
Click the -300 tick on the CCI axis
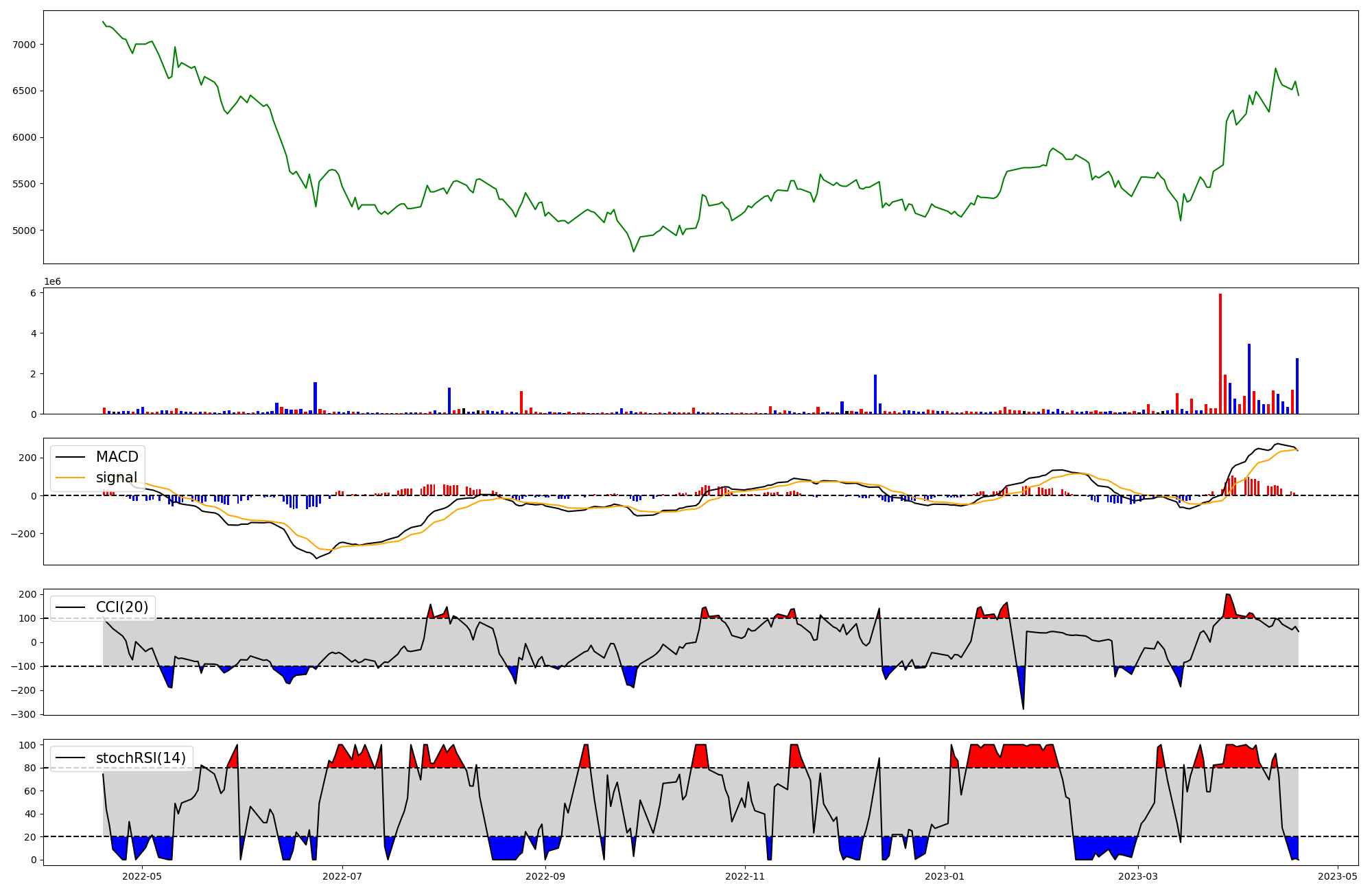pos(23,714)
